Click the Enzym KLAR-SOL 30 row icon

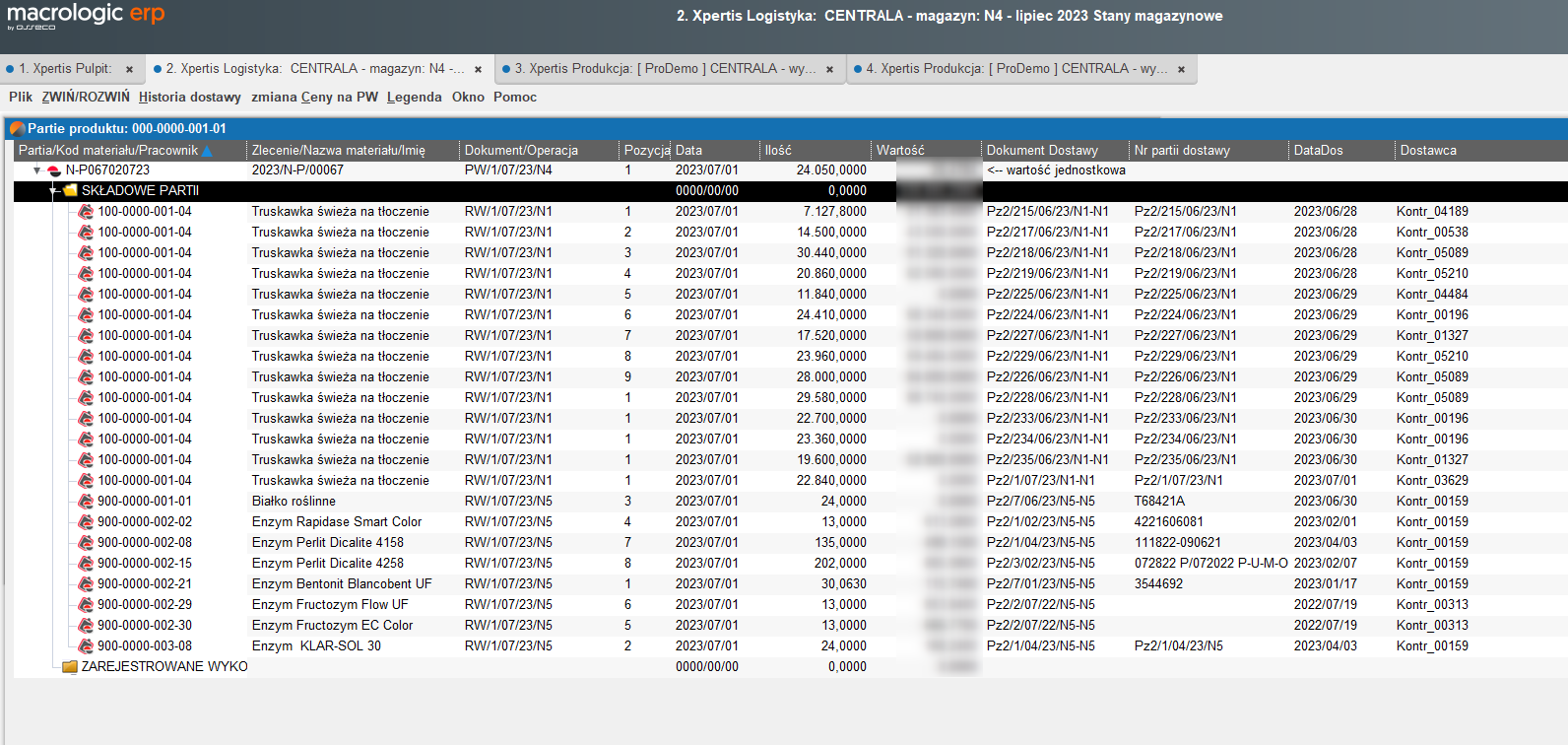click(x=86, y=646)
